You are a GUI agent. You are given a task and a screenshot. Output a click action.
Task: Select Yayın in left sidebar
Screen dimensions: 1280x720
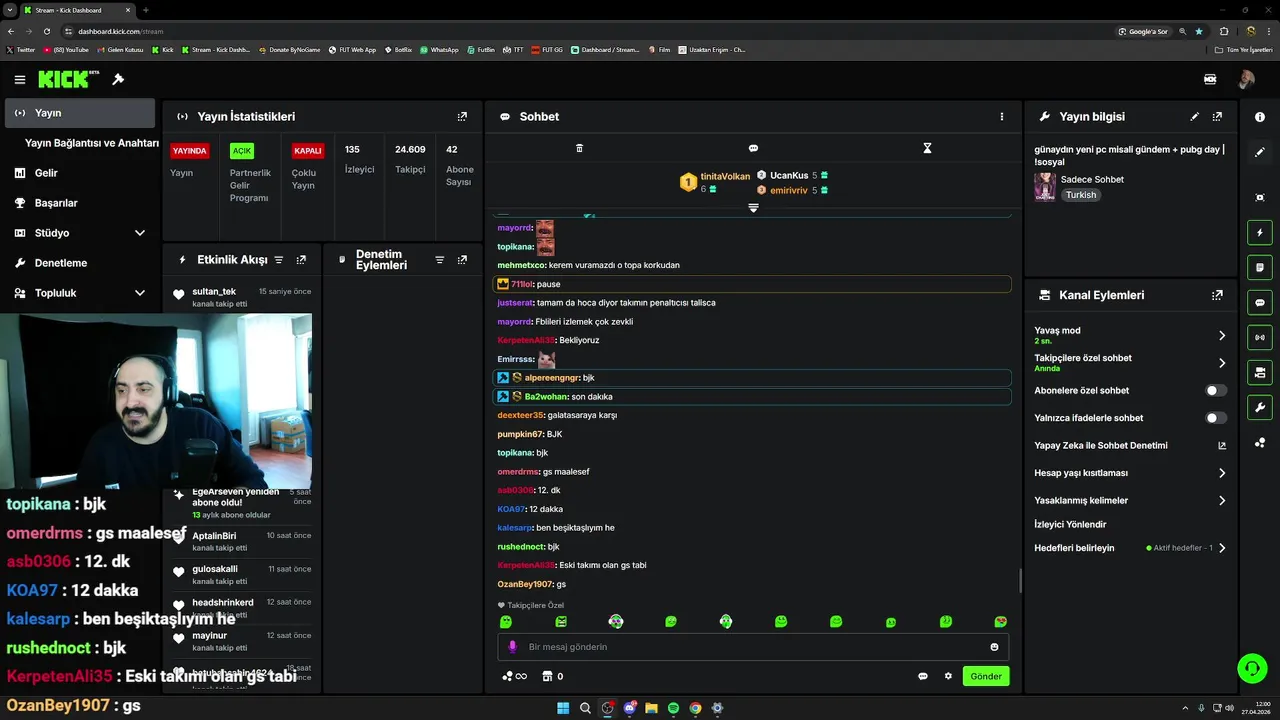(80, 113)
